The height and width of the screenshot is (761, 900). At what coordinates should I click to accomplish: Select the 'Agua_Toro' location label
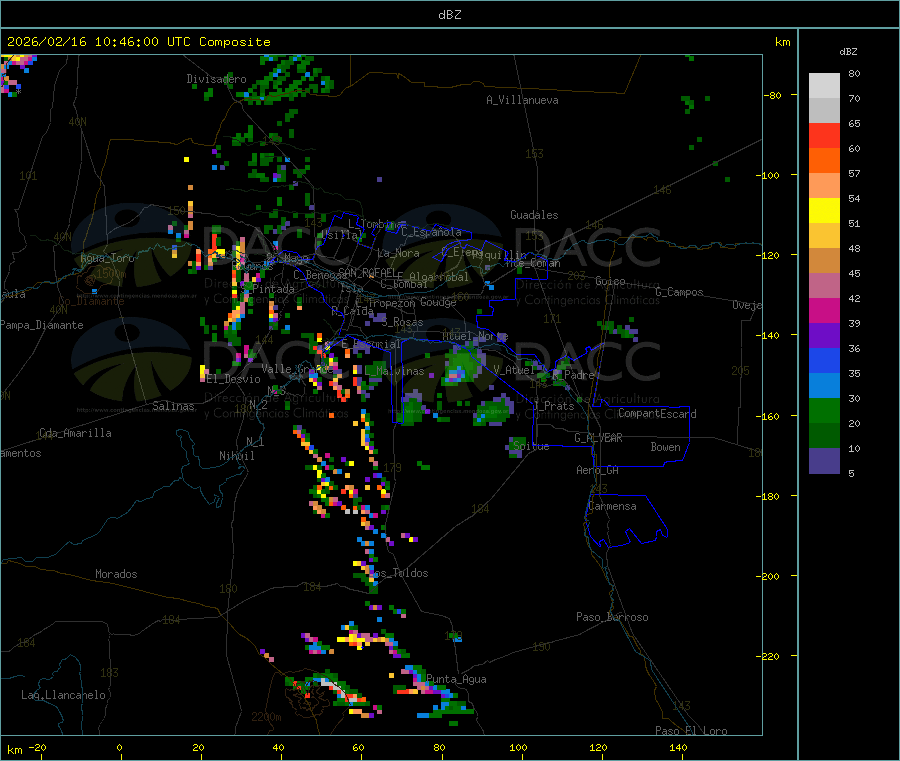(107, 258)
